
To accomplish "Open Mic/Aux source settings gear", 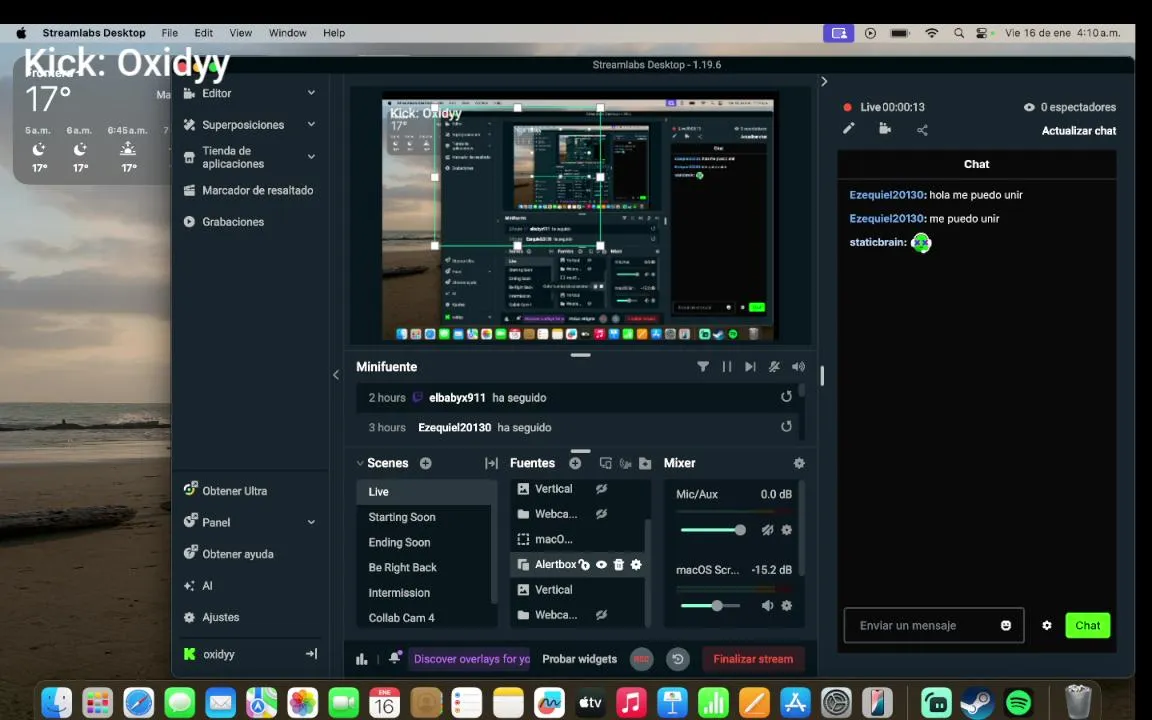I will point(787,530).
